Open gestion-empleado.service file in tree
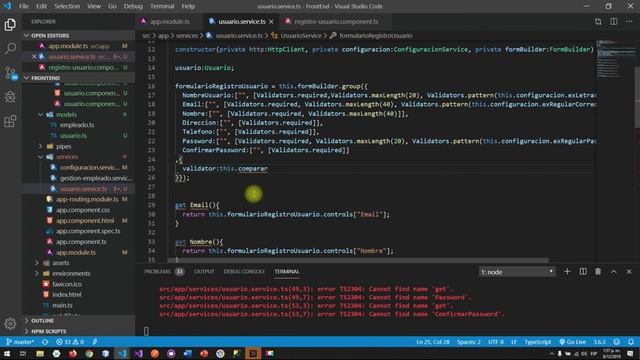 [x=96, y=178]
